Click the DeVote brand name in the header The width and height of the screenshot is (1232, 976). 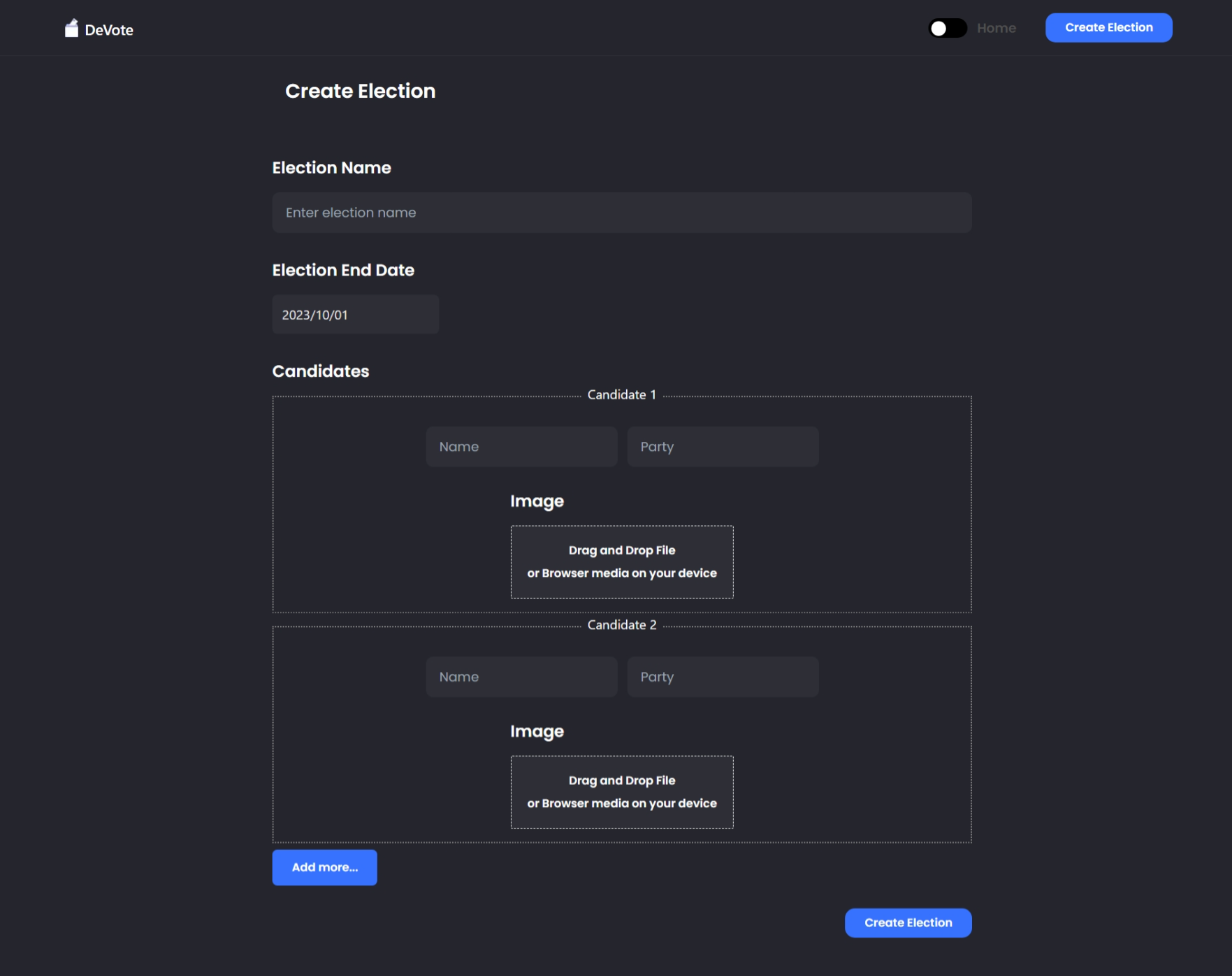coord(108,29)
